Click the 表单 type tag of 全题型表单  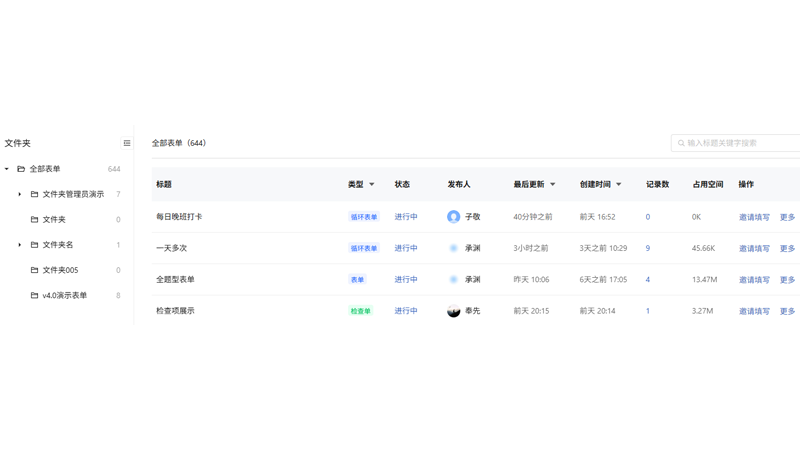357,280
